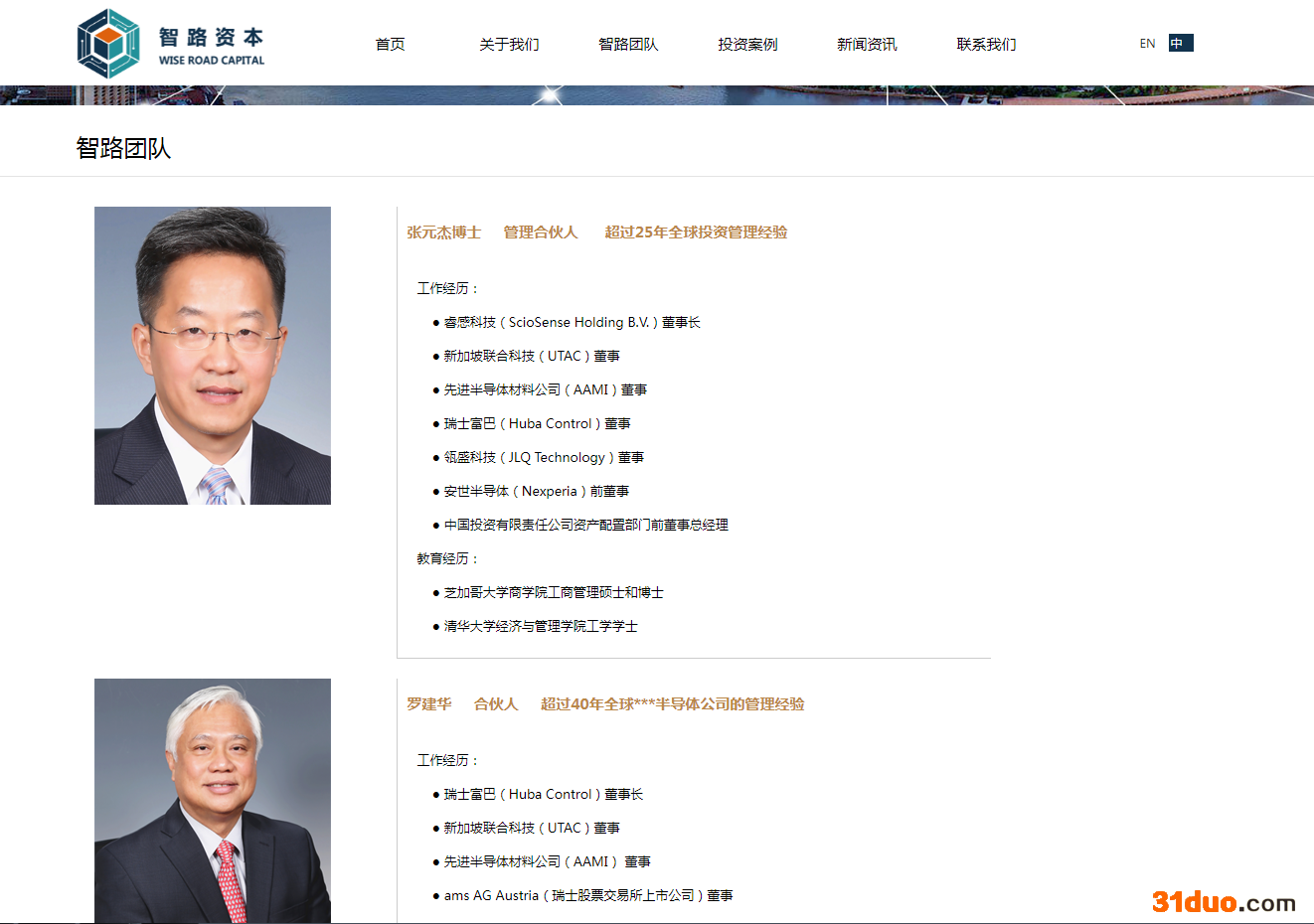This screenshot has height=924, width=1314.
Task: Click the skyline banner image strip
Action: (x=657, y=95)
